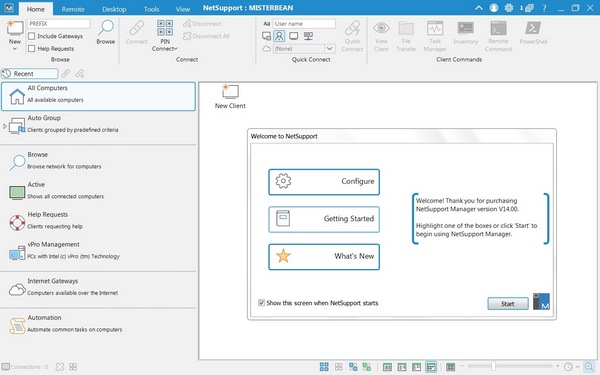The height and width of the screenshot is (375, 600).
Task: Click the Getting Started button
Action: pyautogui.click(x=324, y=219)
